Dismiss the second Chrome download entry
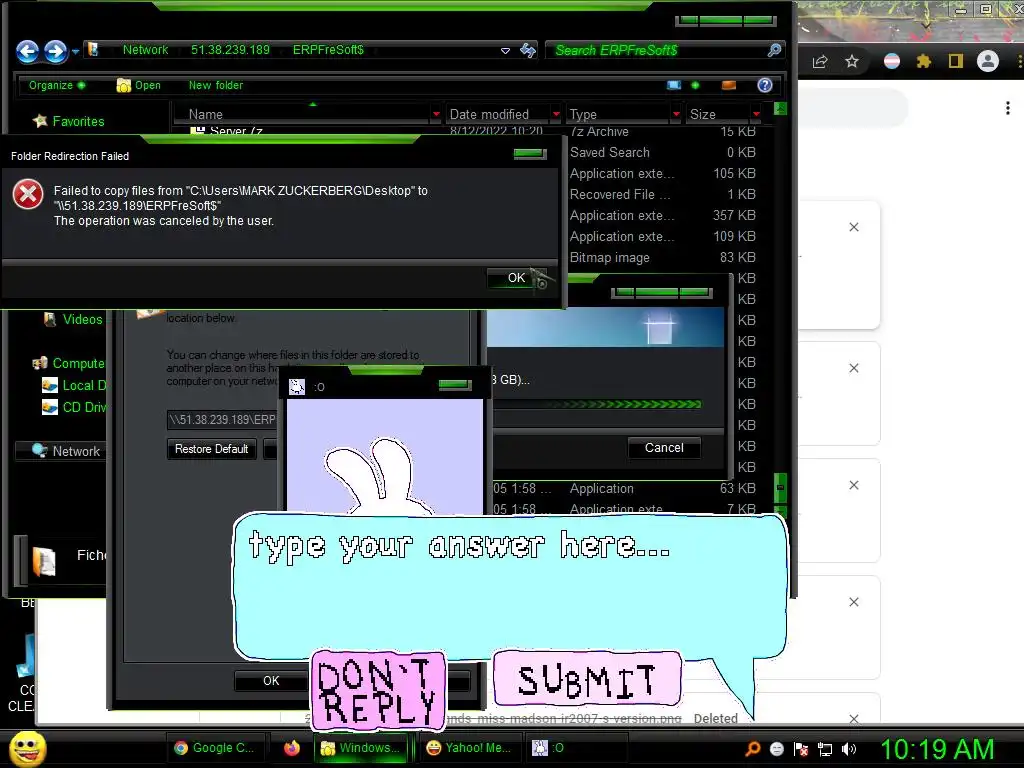 (854, 368)
